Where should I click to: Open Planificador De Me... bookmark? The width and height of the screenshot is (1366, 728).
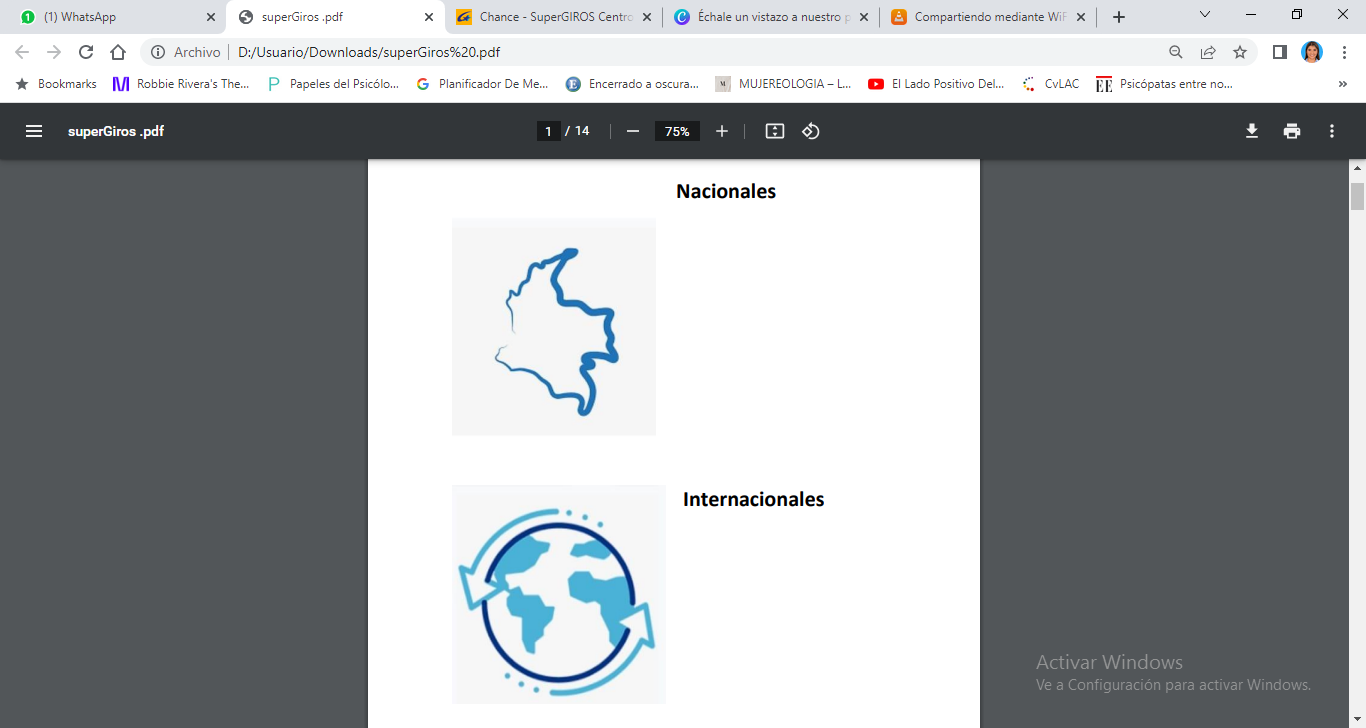click(x=482, y=84)
